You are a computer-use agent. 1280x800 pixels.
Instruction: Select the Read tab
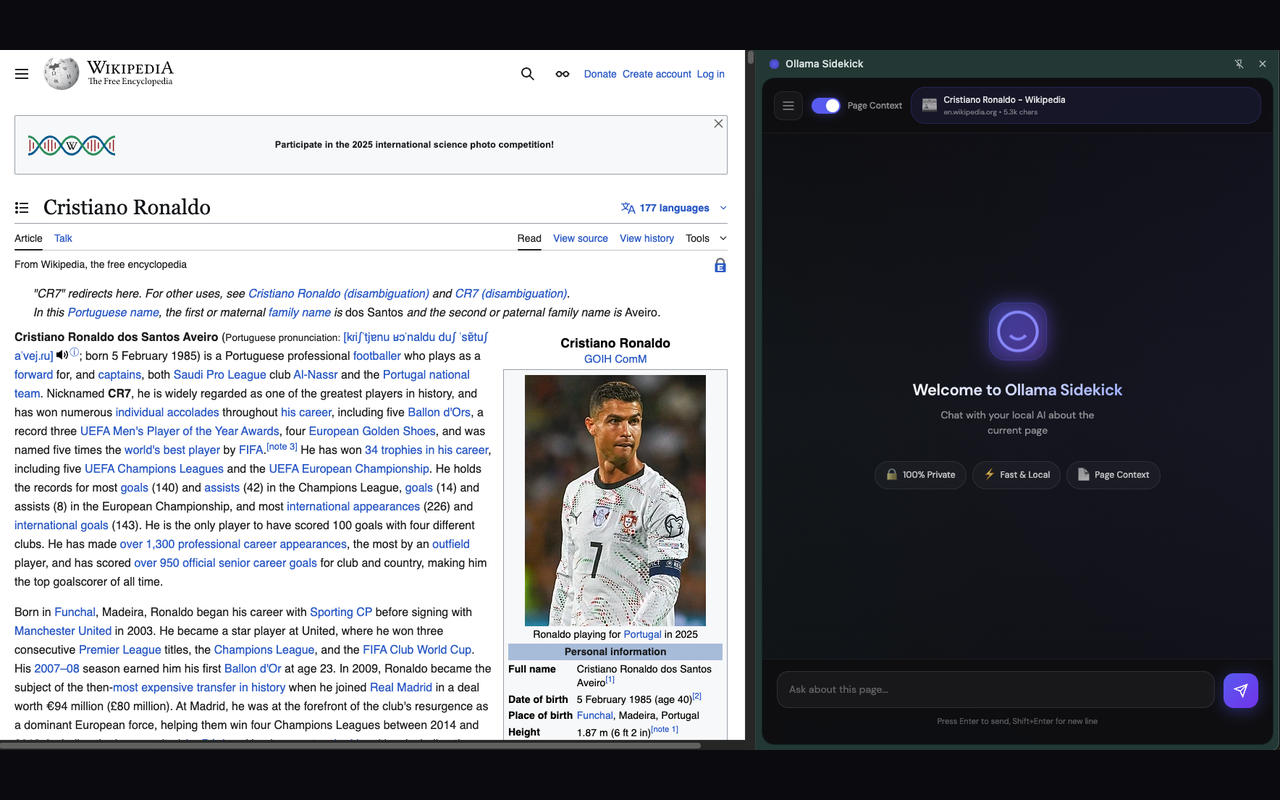[x=529, y=238]
